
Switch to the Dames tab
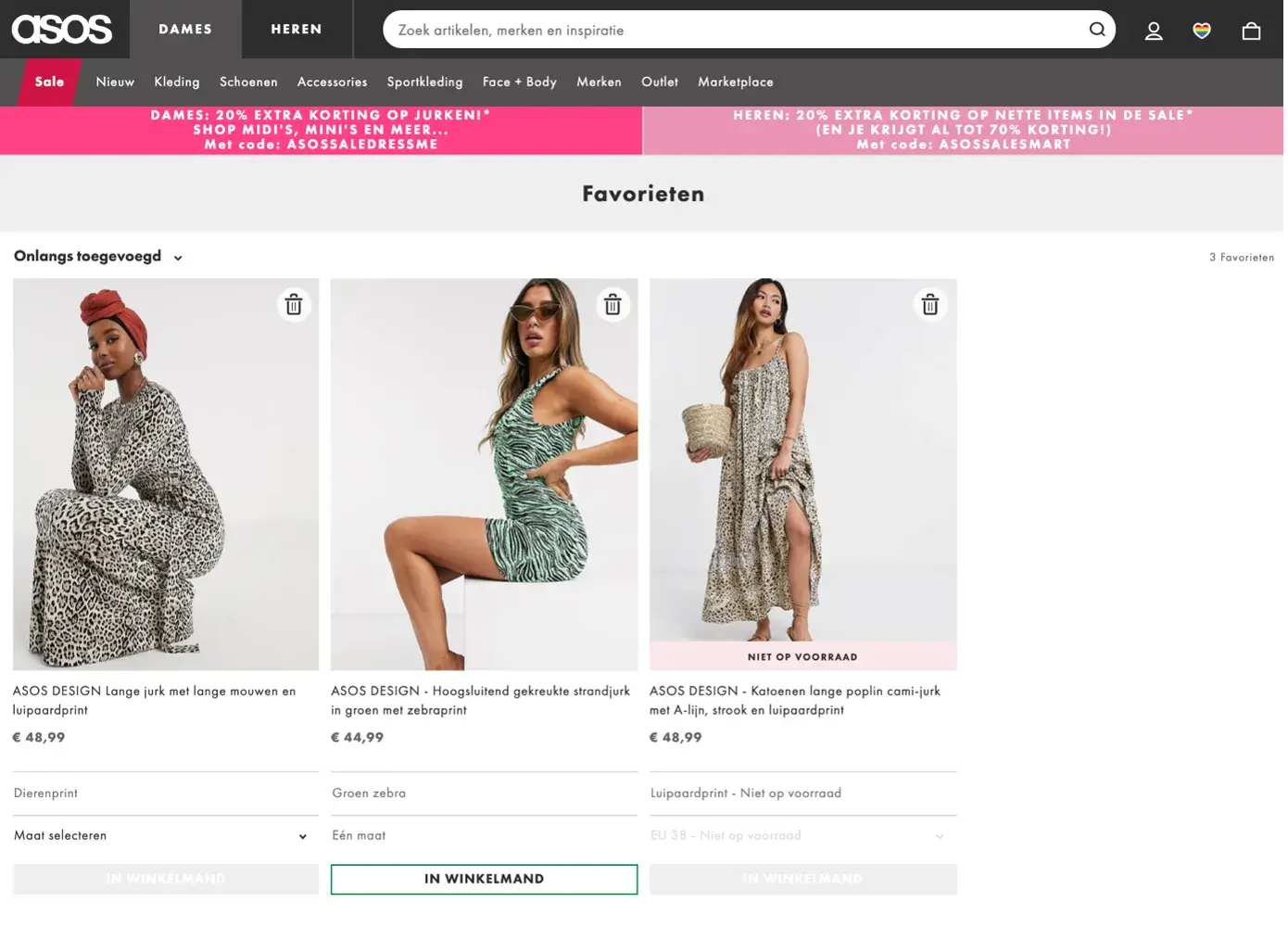pos(185,30)
